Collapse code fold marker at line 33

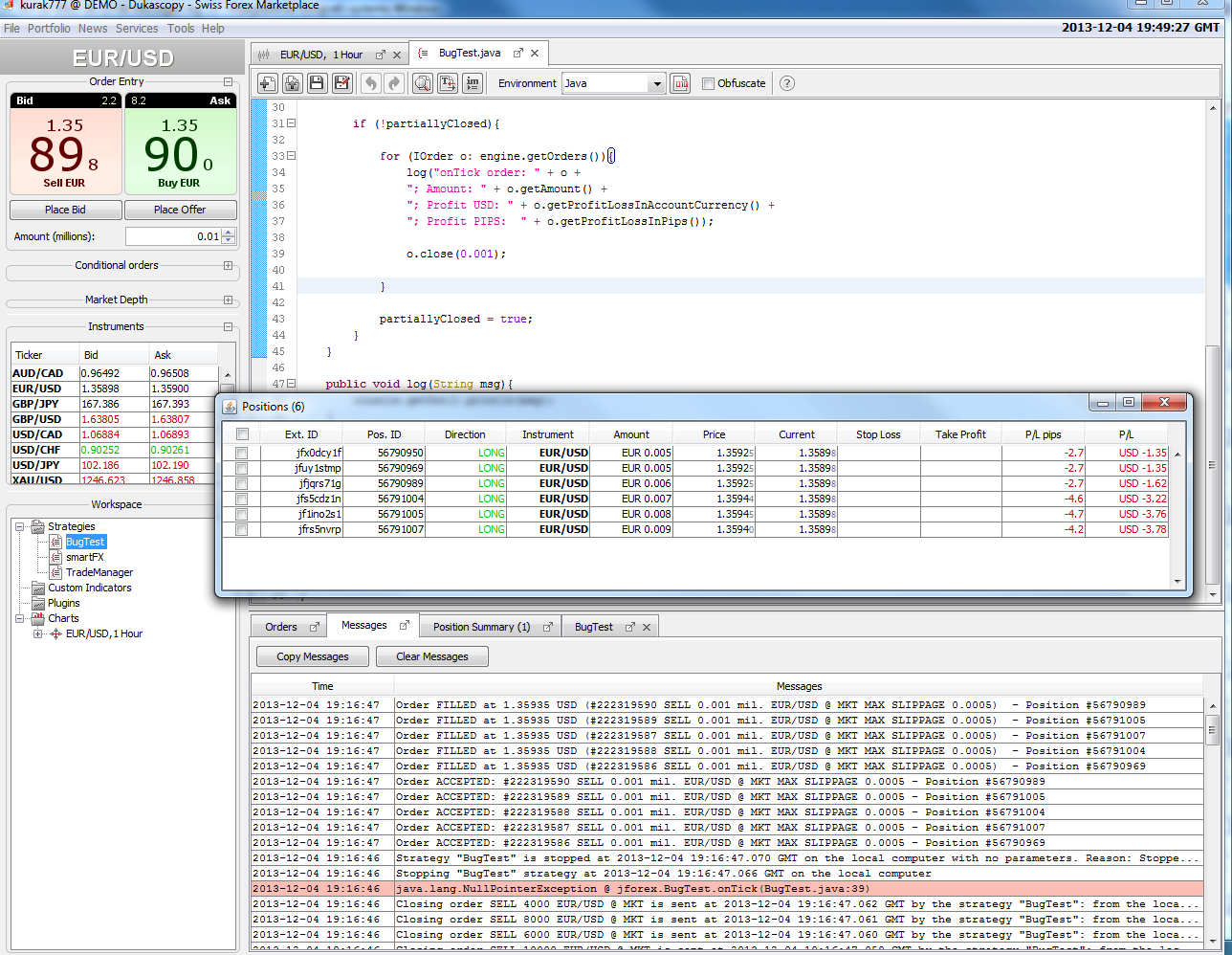coord(292,155)
